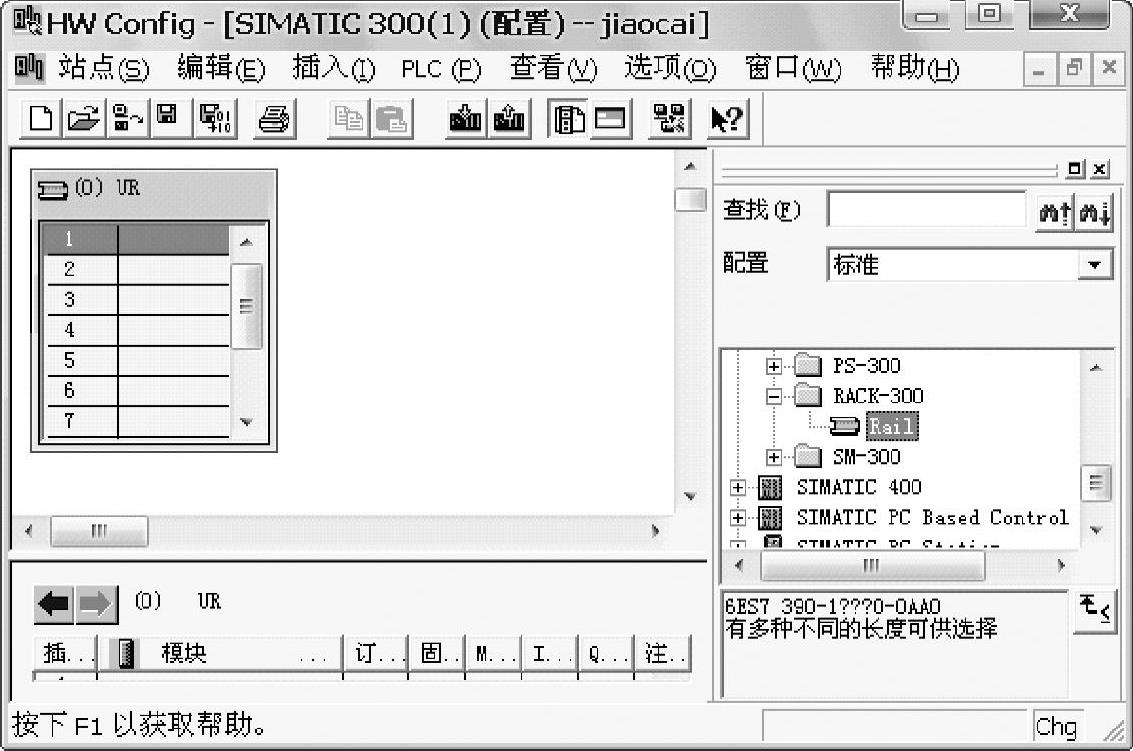Image resolution: width=1133 pixels, height=751 pixels.
Task: Download to module toolbar icon
Action: click(x=465, y=119)
